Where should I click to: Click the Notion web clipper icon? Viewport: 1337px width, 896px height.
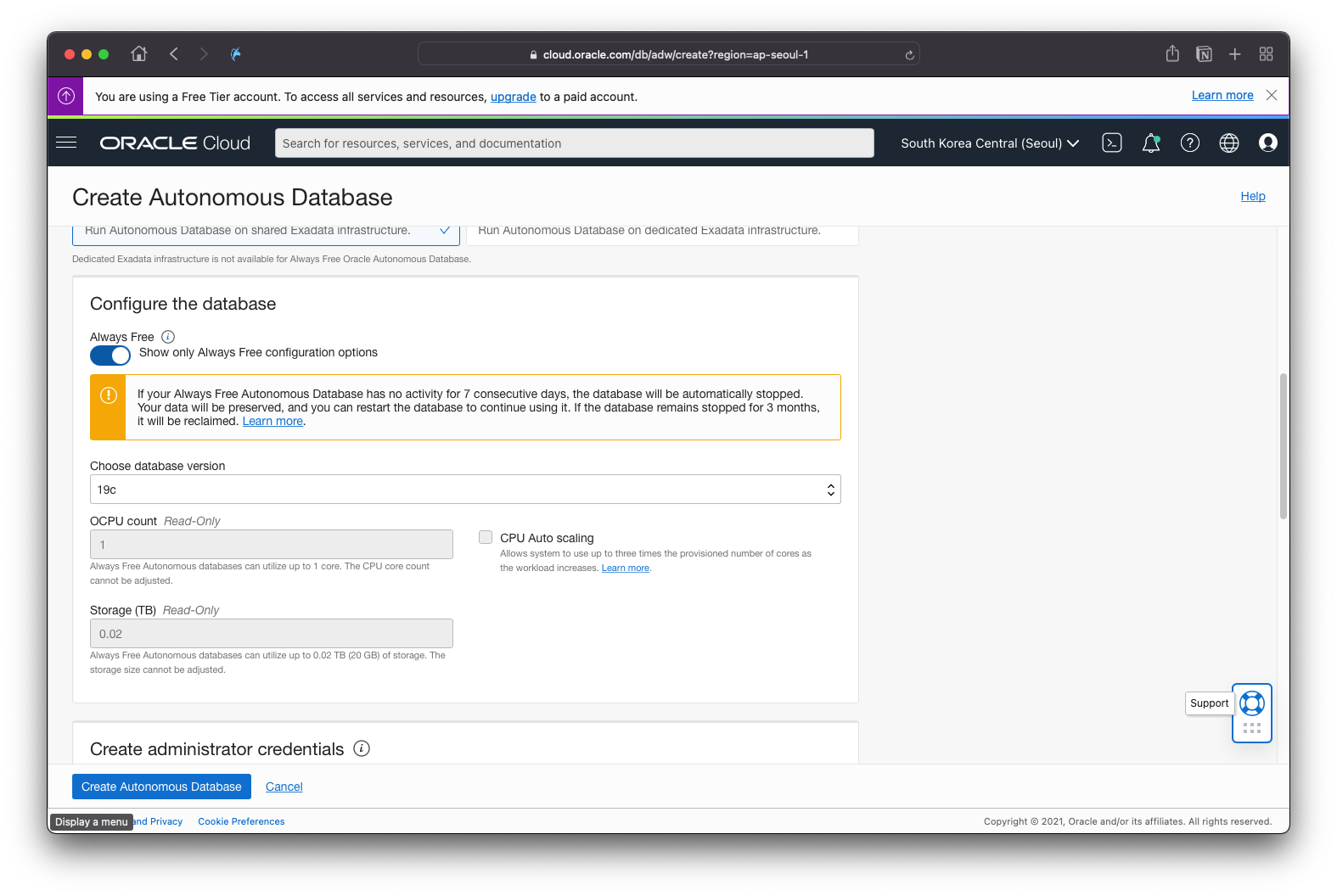click(x=1204, y=54)
